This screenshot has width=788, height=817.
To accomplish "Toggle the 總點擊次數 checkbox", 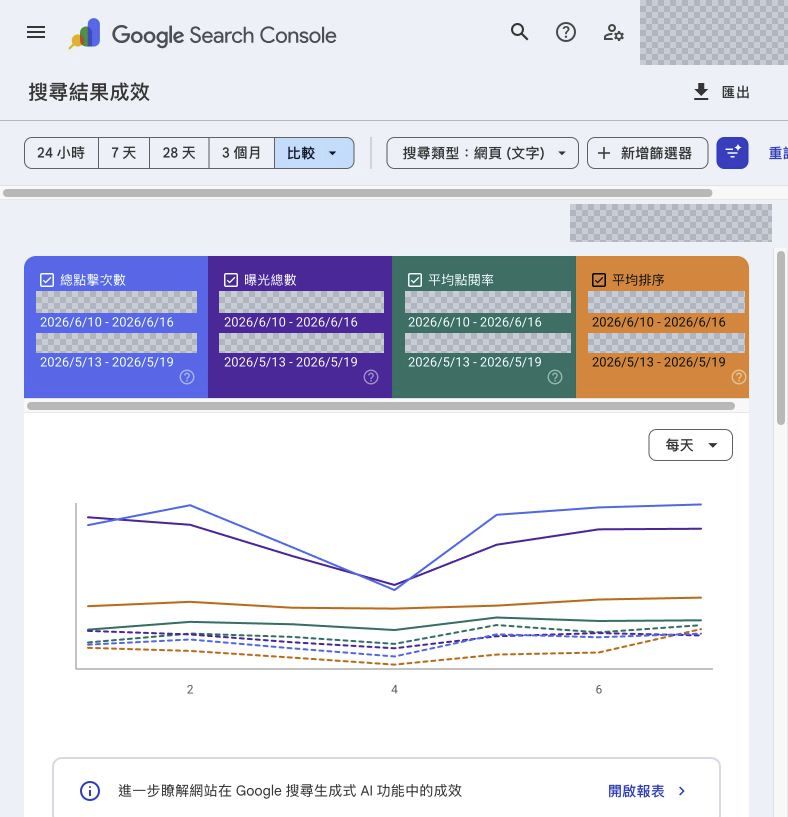I will pyautogui.click(x=47, y=280).
